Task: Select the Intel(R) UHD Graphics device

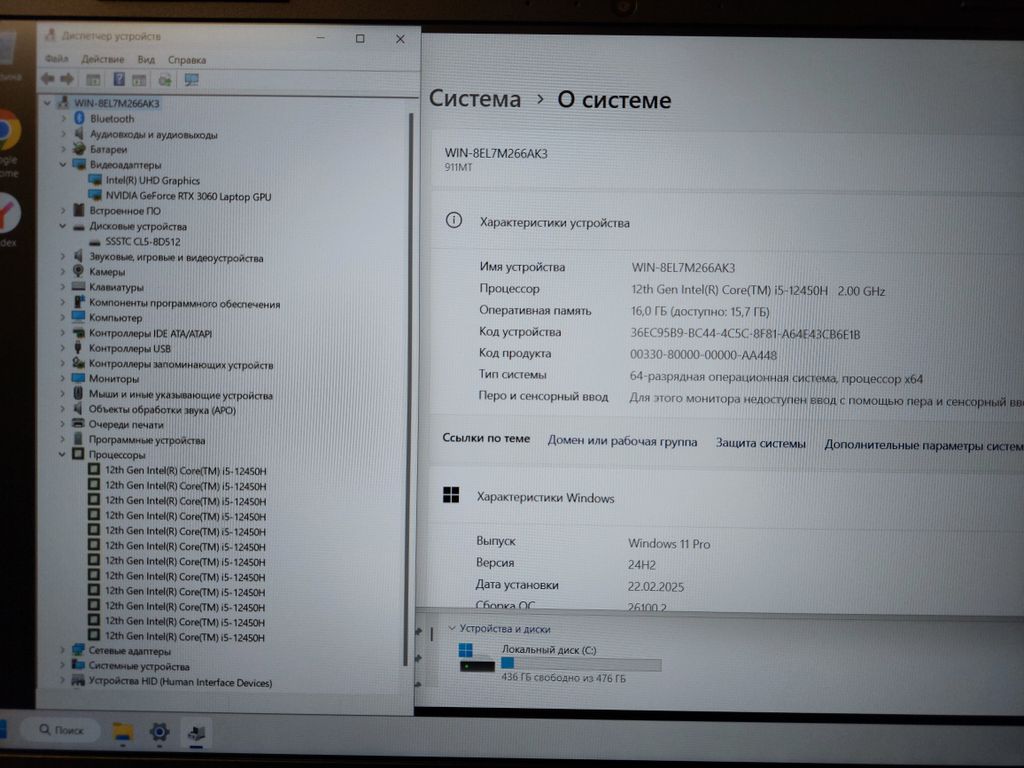Action: [x=152, y=180]
